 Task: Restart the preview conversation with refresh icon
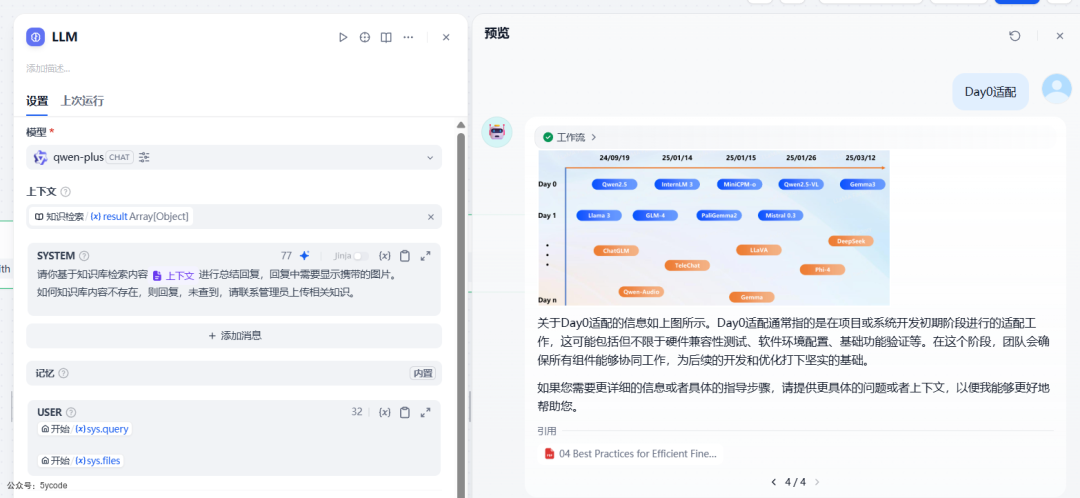[1015, 36]
